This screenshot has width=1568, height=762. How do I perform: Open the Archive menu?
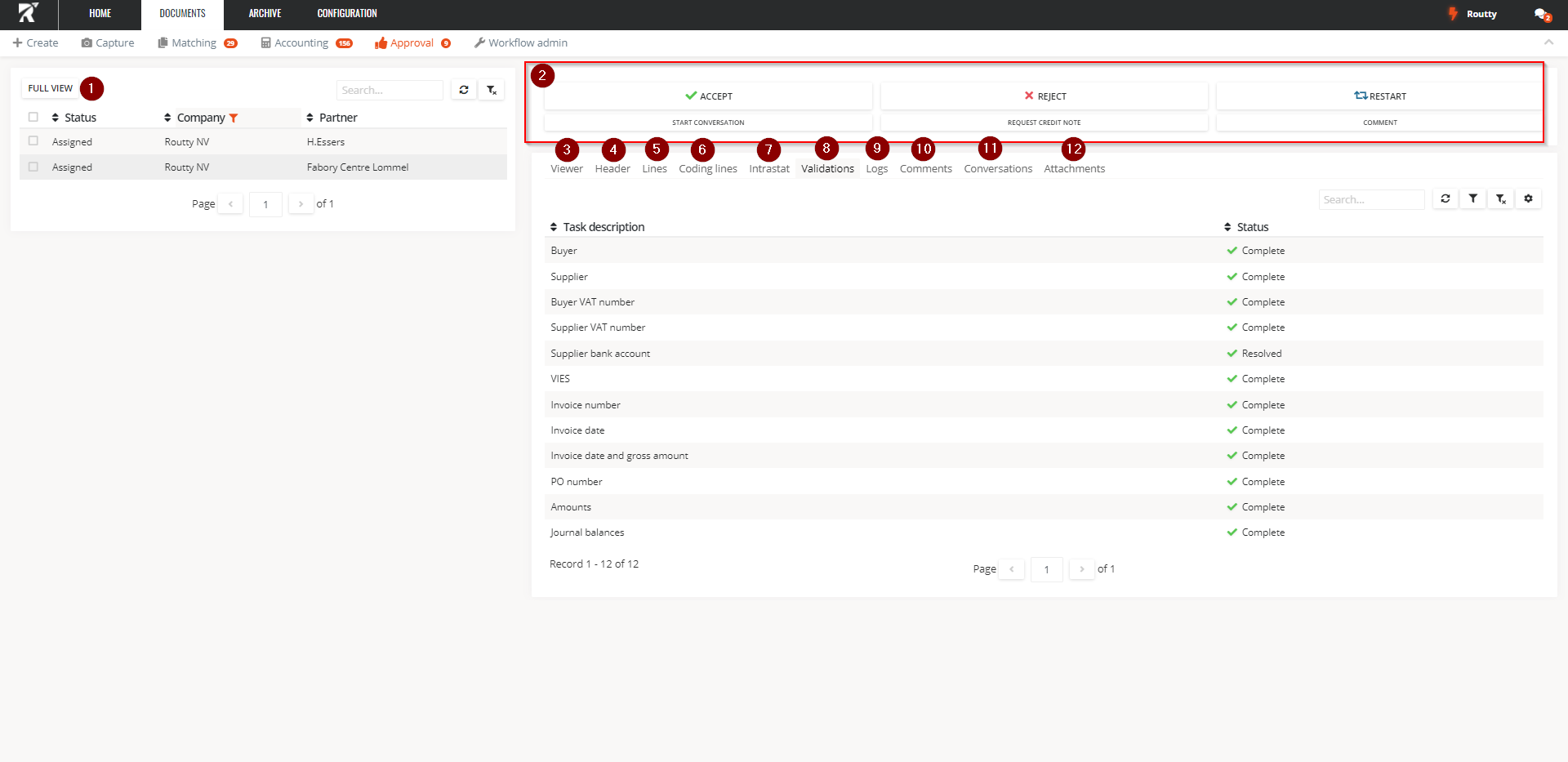[x=265, y=14]
